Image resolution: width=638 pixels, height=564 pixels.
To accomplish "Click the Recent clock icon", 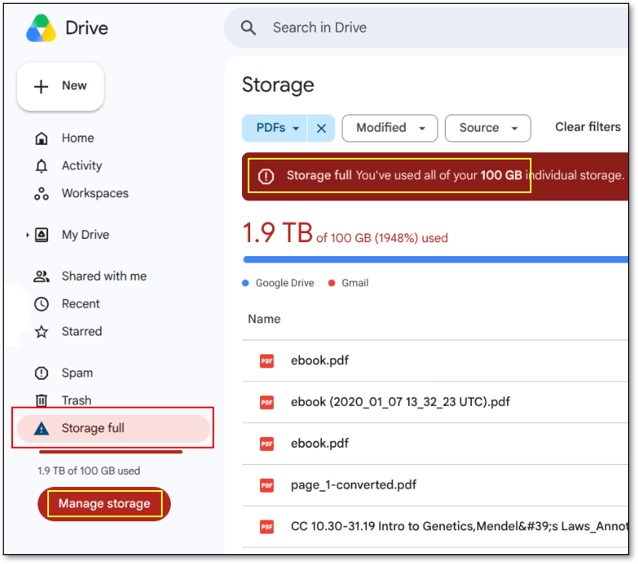I will coord(42,304).
